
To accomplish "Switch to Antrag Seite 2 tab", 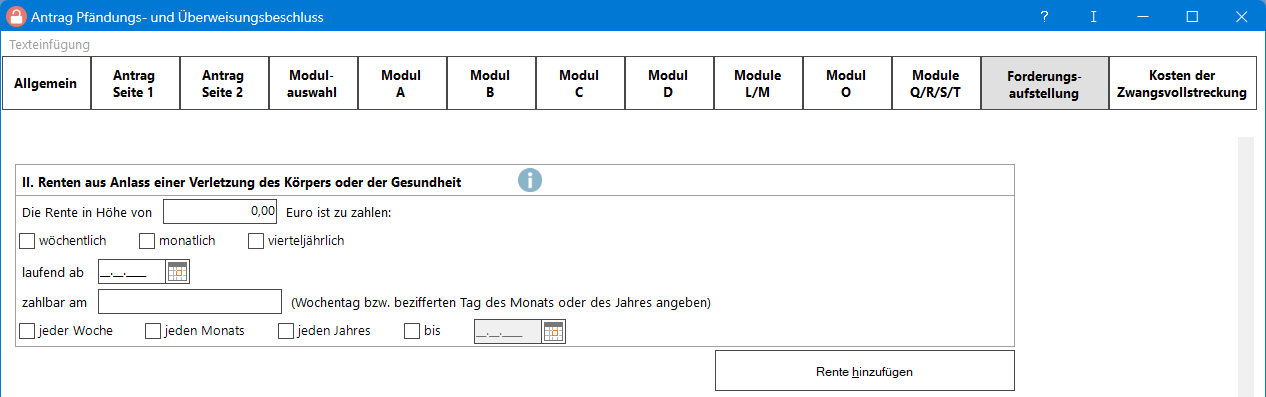I will point(224,83).
